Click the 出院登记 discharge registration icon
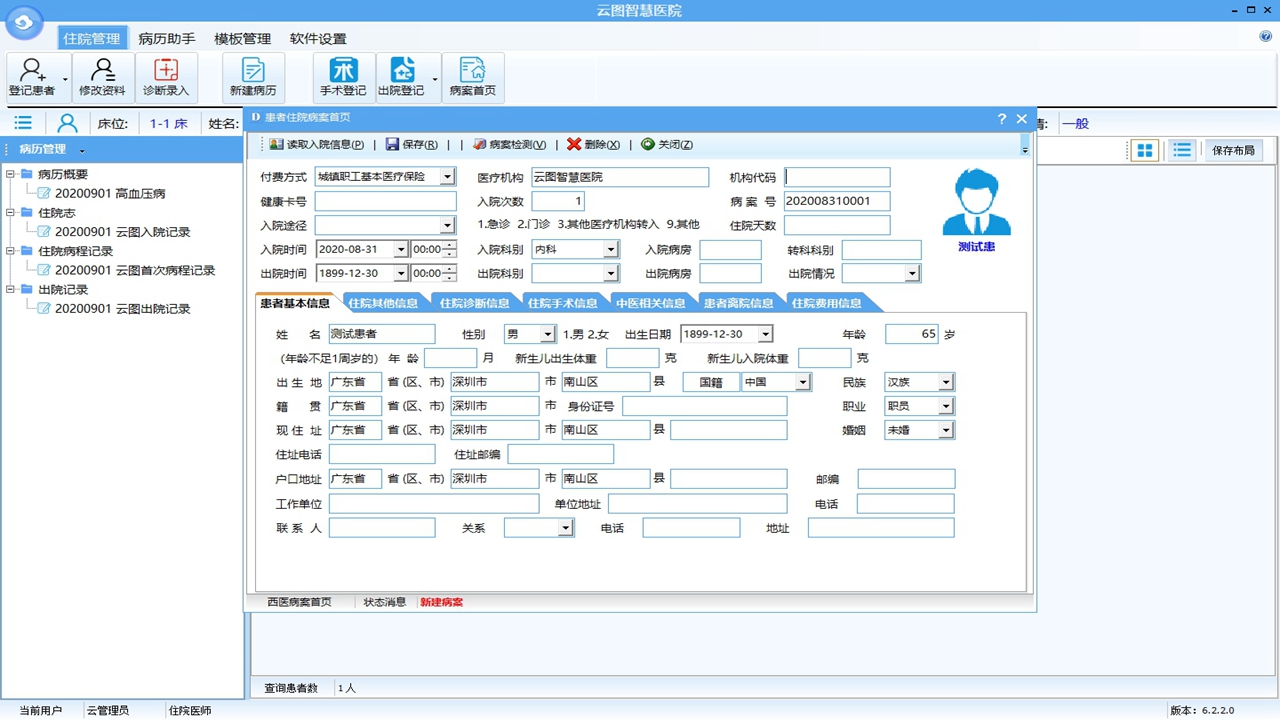Image resolution: width=1280 pixels, height=720 pixels. point(401,76)
